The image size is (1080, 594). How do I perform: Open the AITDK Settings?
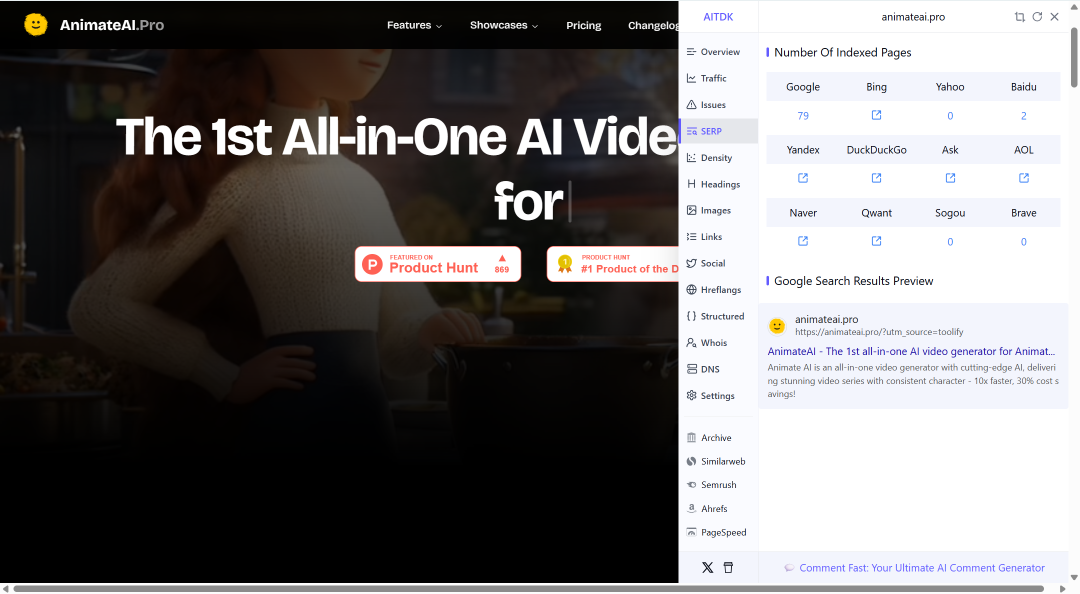coord(718,396)
